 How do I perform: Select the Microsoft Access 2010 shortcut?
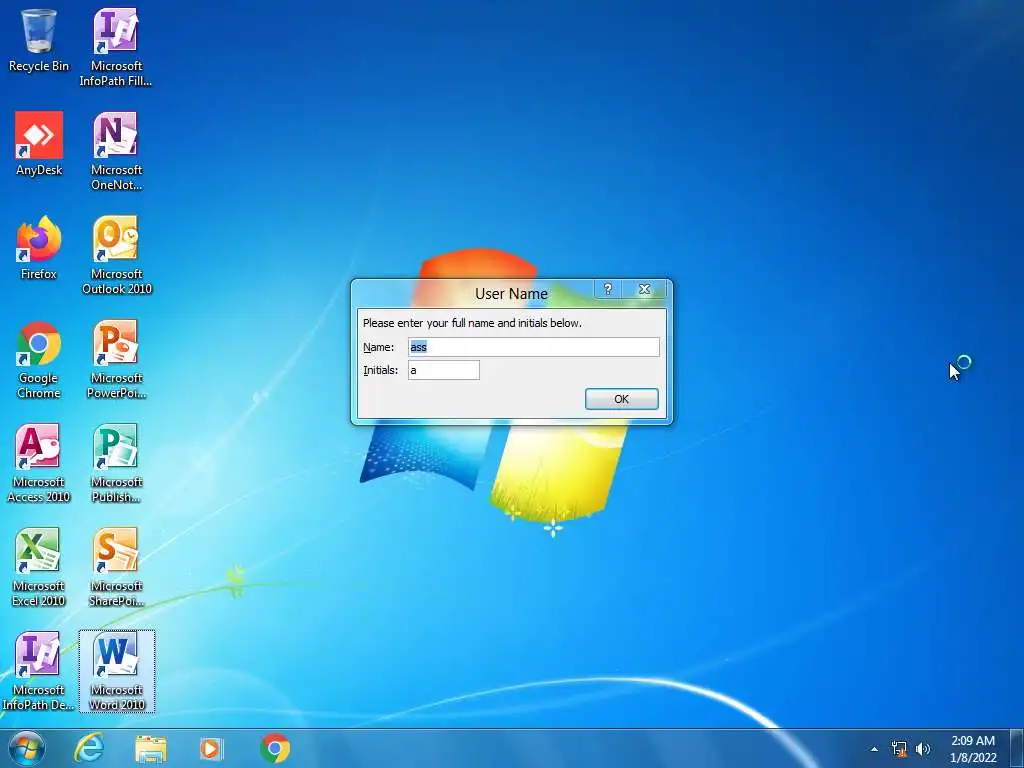click(x=39, y=463)
